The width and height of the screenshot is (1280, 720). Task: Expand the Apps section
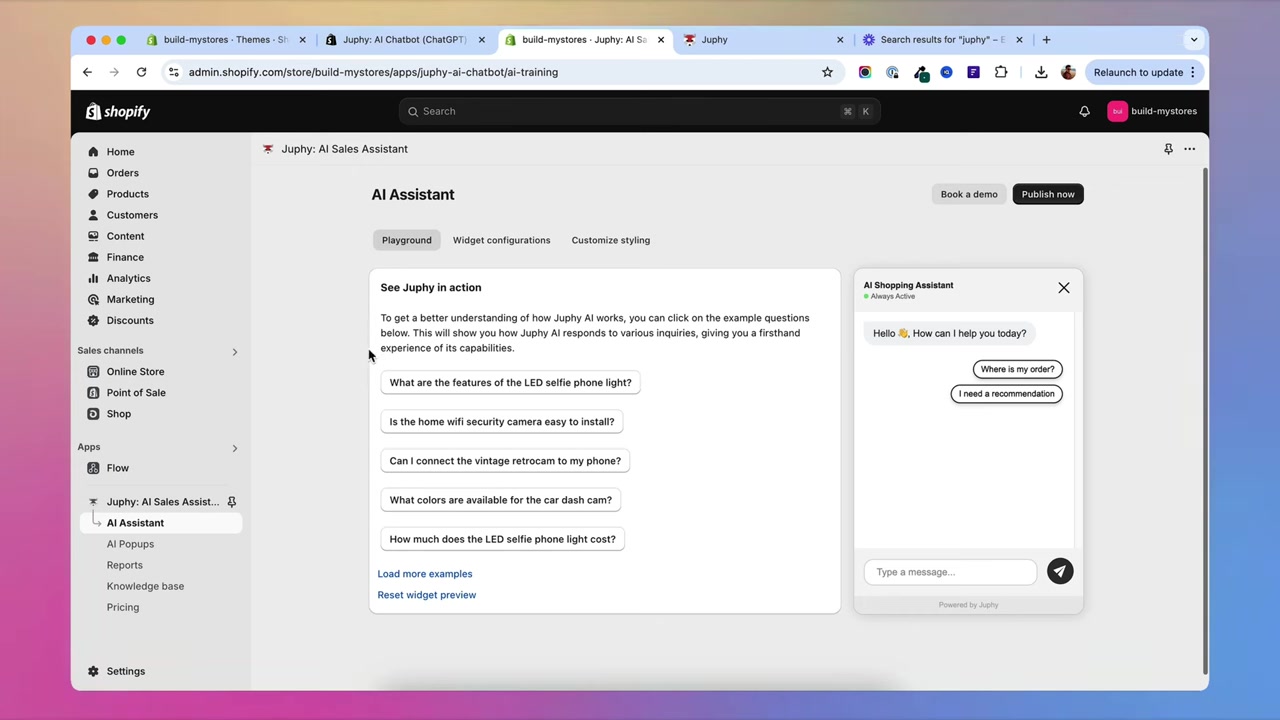point(235,448)
